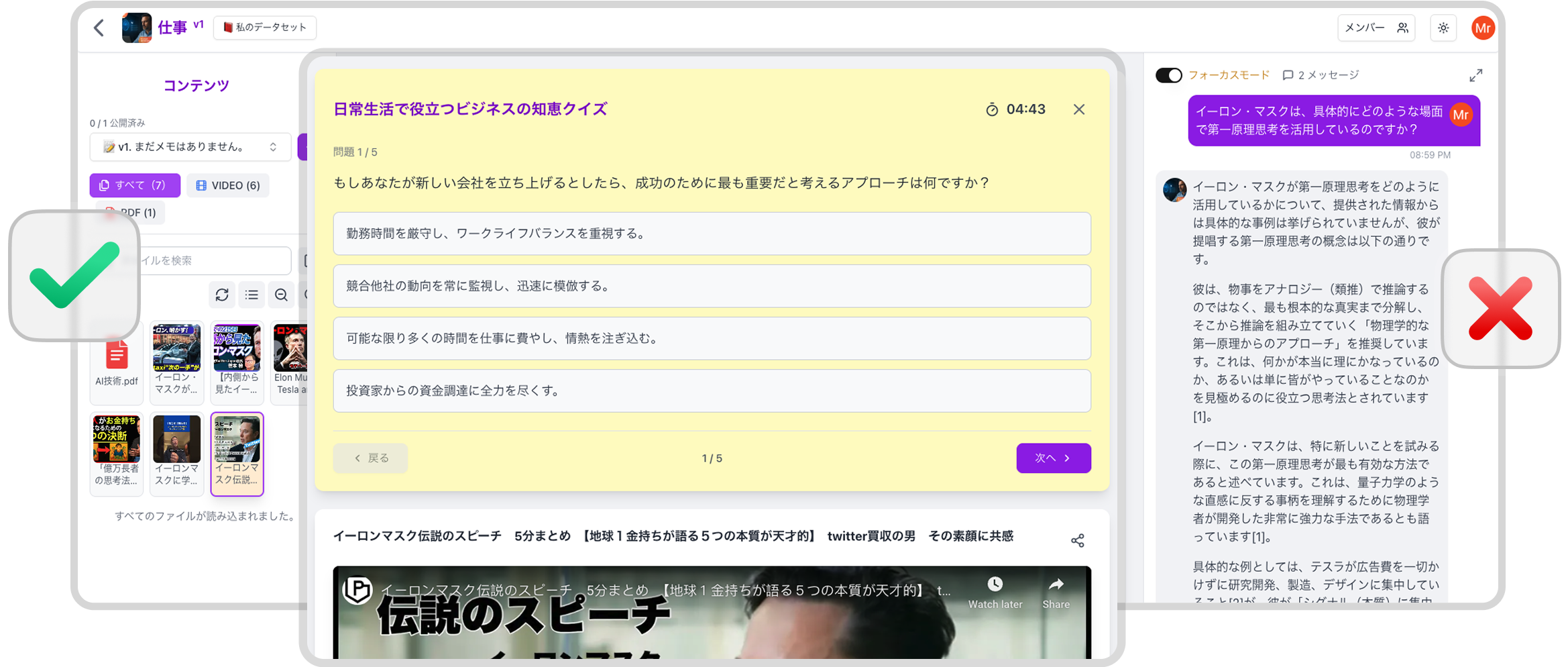Go back using the left arrow icon
The image size is (1568, 667).
[x=99, y=28]
